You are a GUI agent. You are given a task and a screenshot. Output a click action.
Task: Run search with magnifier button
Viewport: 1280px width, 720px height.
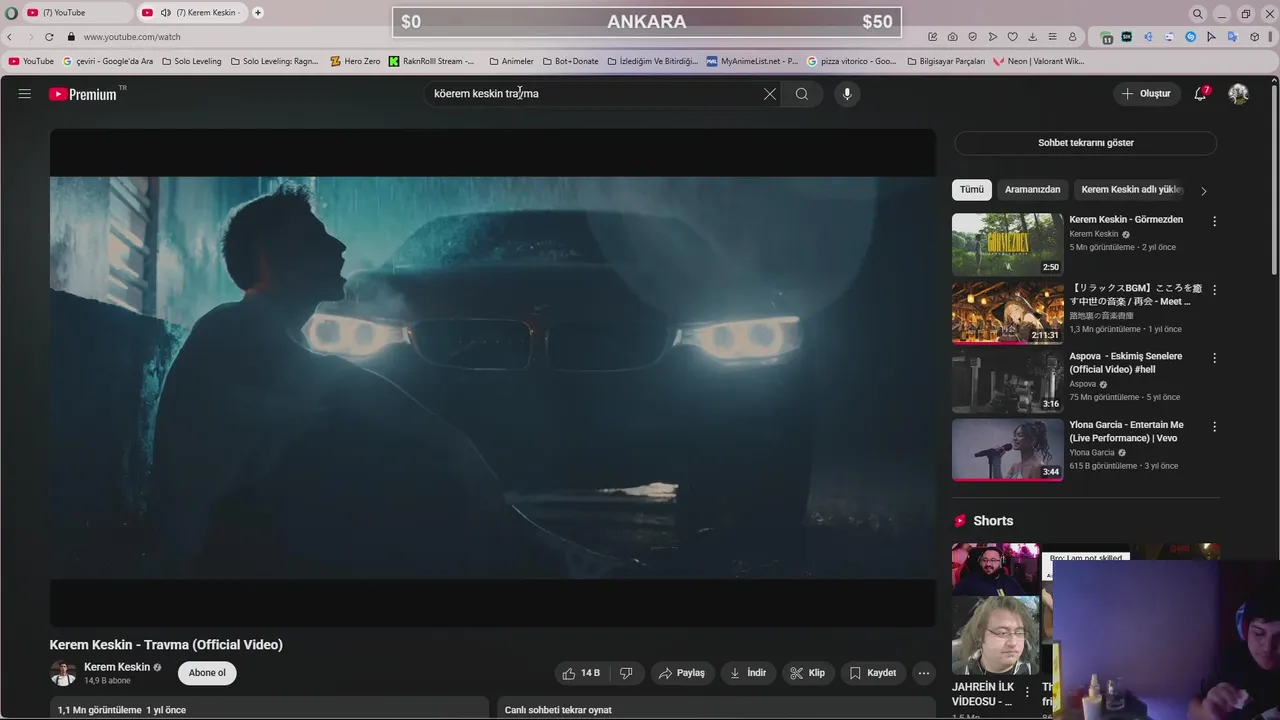pos(802,94)
